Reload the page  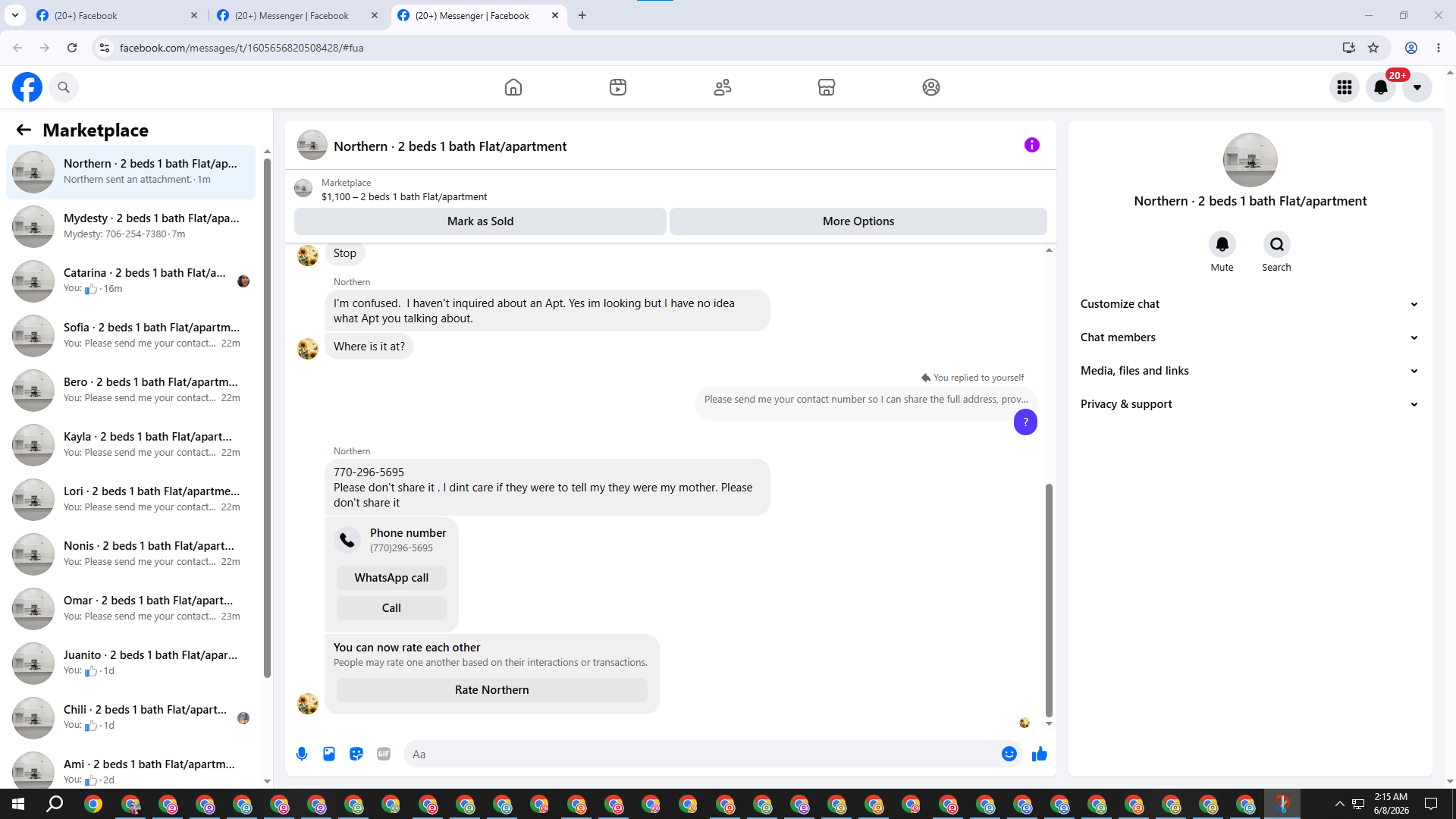tap(72, 48)
